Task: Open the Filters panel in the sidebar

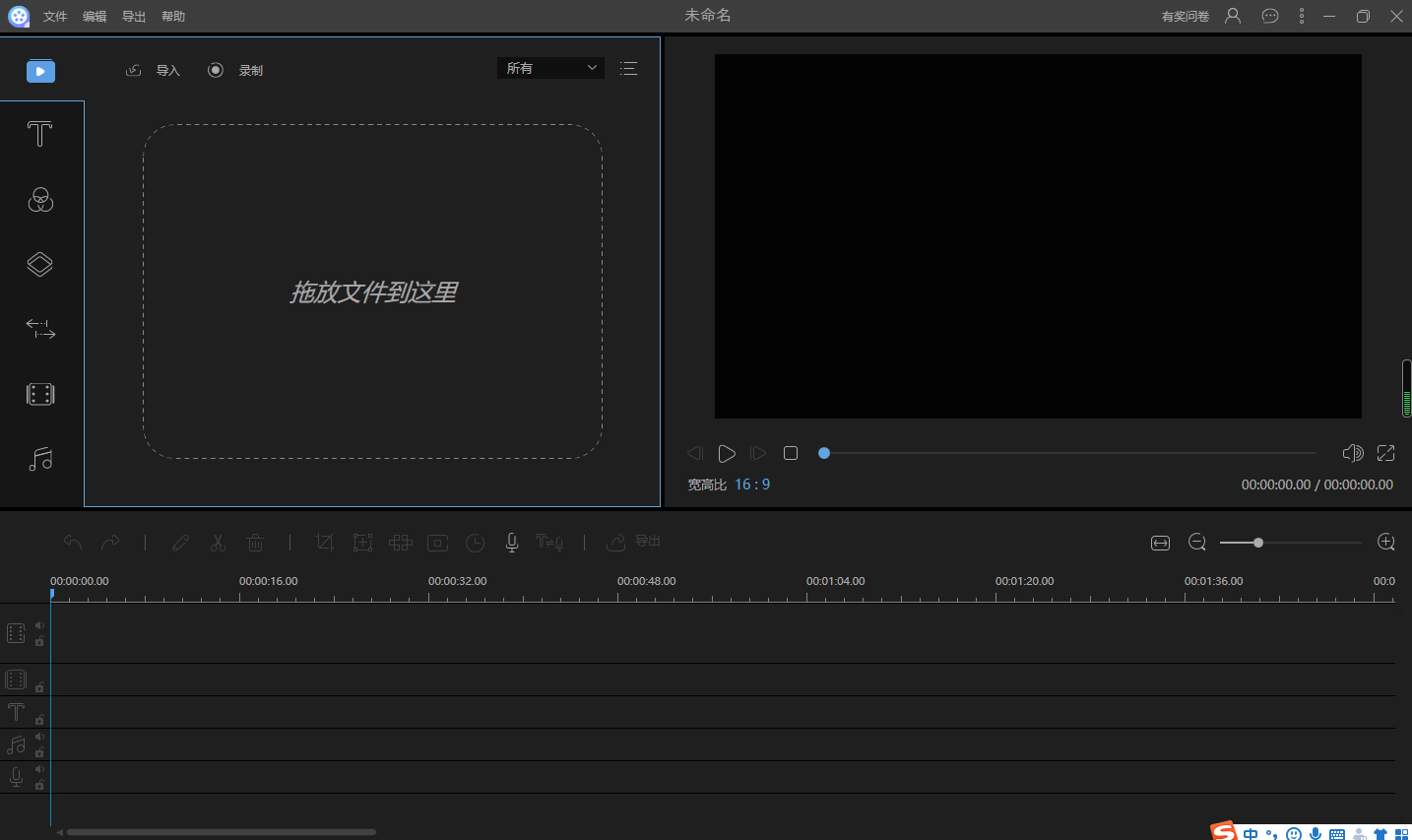Action: coord(40,200)
